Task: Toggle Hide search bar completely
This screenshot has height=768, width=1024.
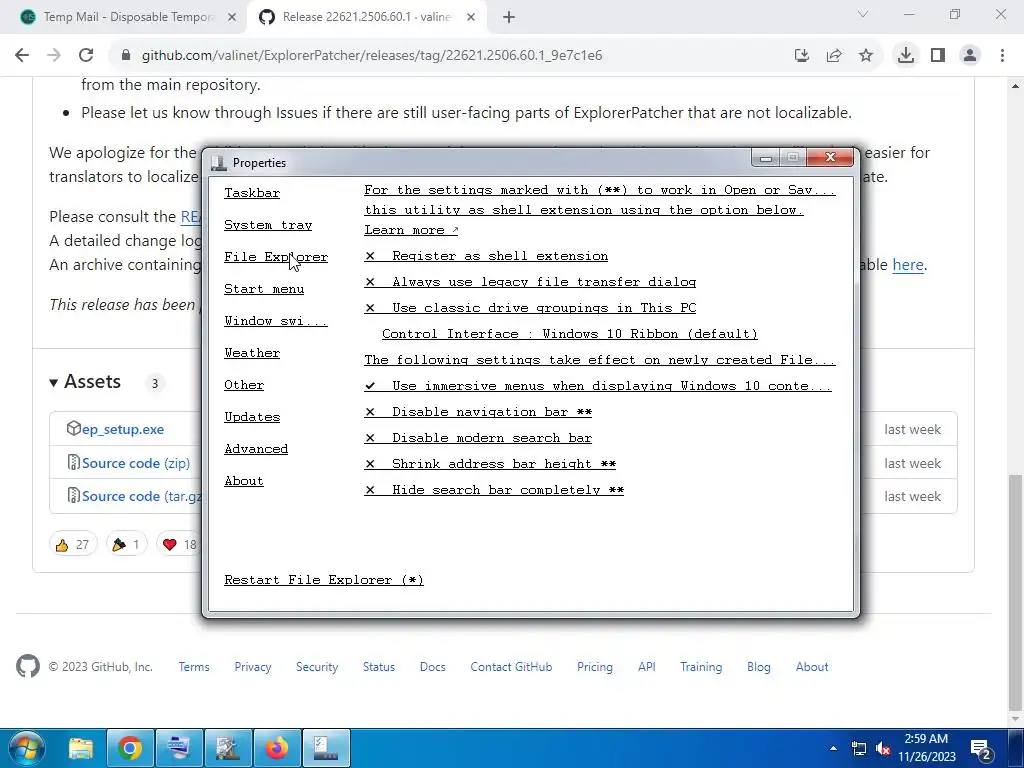Action: (x=494, y=490)
